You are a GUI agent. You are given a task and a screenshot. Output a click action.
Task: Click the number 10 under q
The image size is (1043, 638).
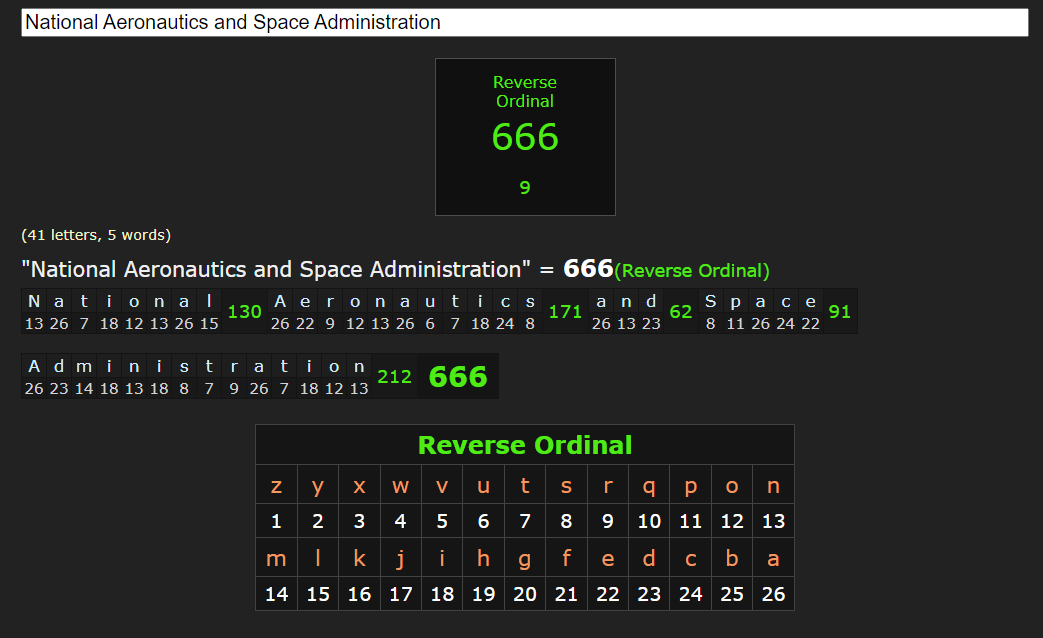pyautogui.click(x=649, y=521)
